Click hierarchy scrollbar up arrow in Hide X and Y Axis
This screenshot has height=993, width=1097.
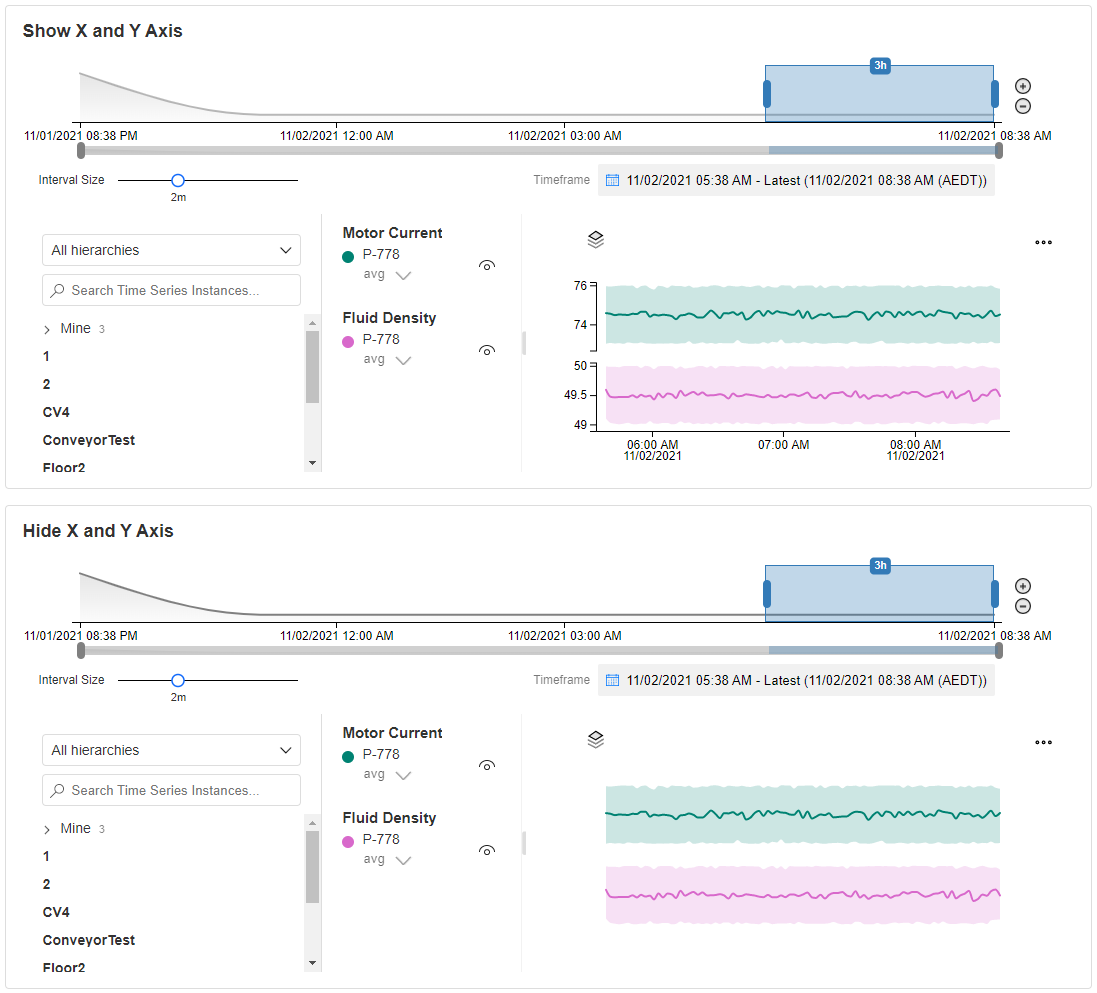(x=312, y=823)
